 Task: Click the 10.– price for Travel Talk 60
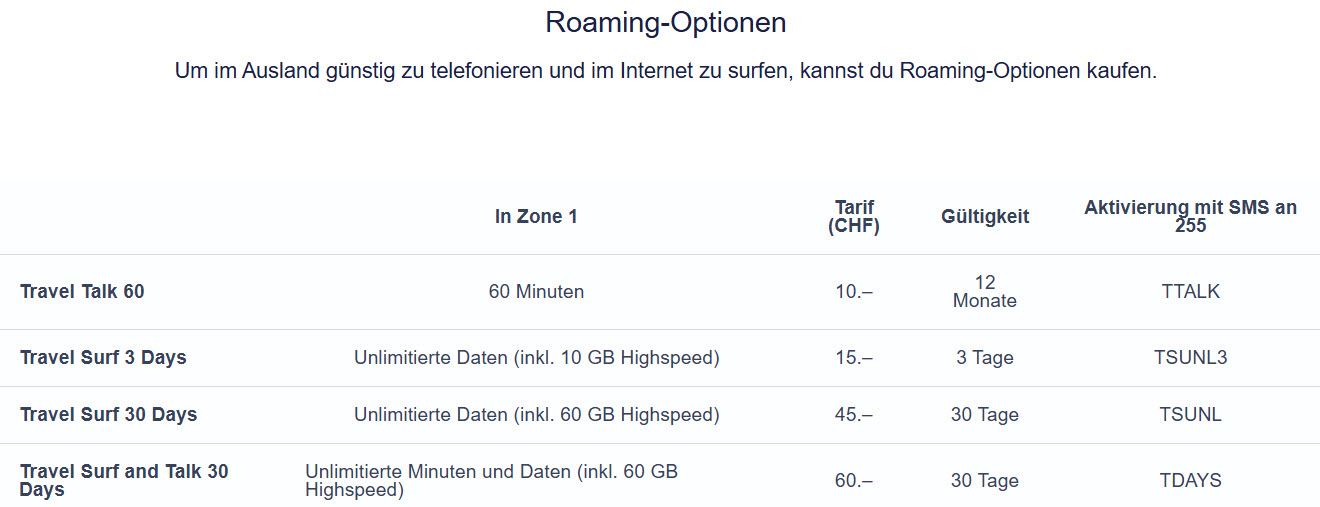click(854, 292)
